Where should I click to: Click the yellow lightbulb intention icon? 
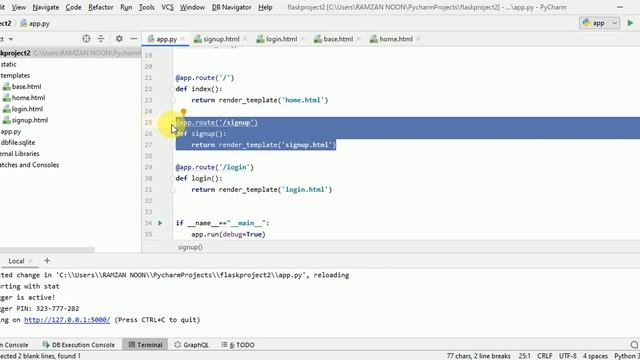pyautogui.click(x=184, y=112)
